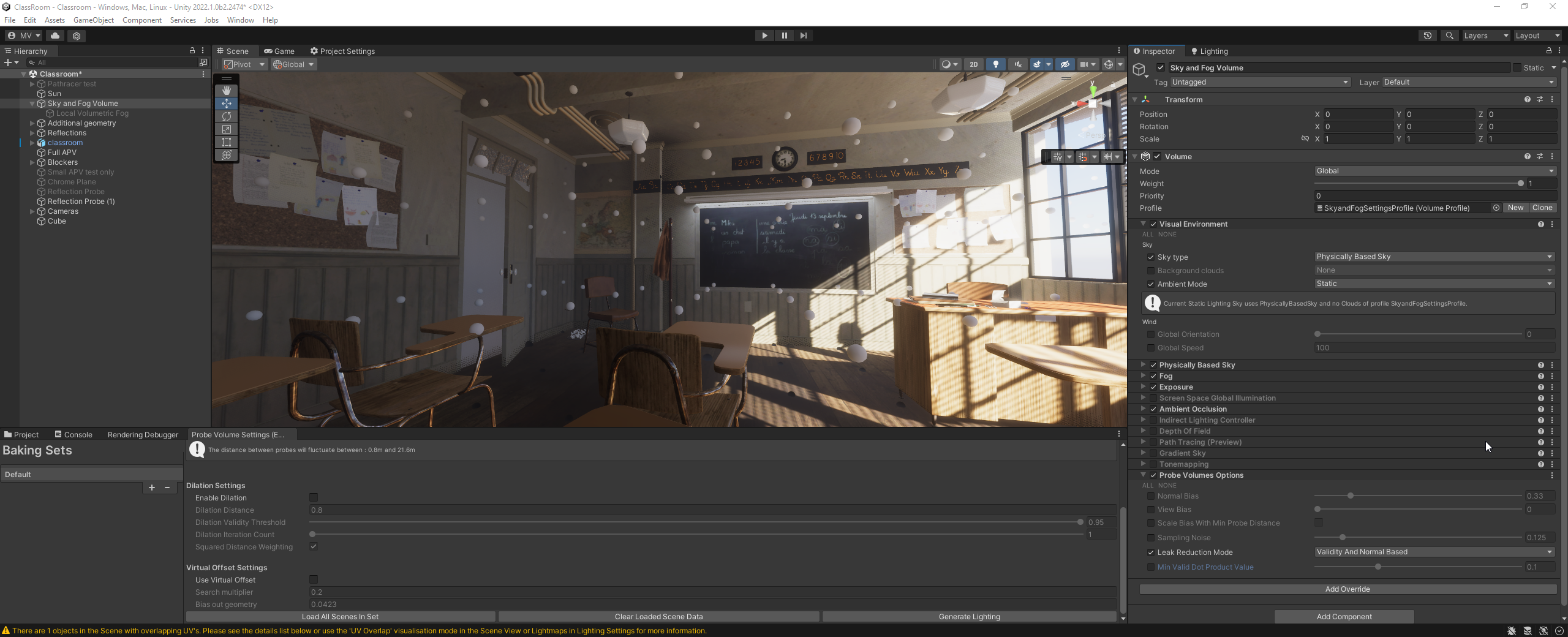Uncheck Leak Reduction Mode override
The width and height of the screenshot is (1568, 637).
point(1151,552)
